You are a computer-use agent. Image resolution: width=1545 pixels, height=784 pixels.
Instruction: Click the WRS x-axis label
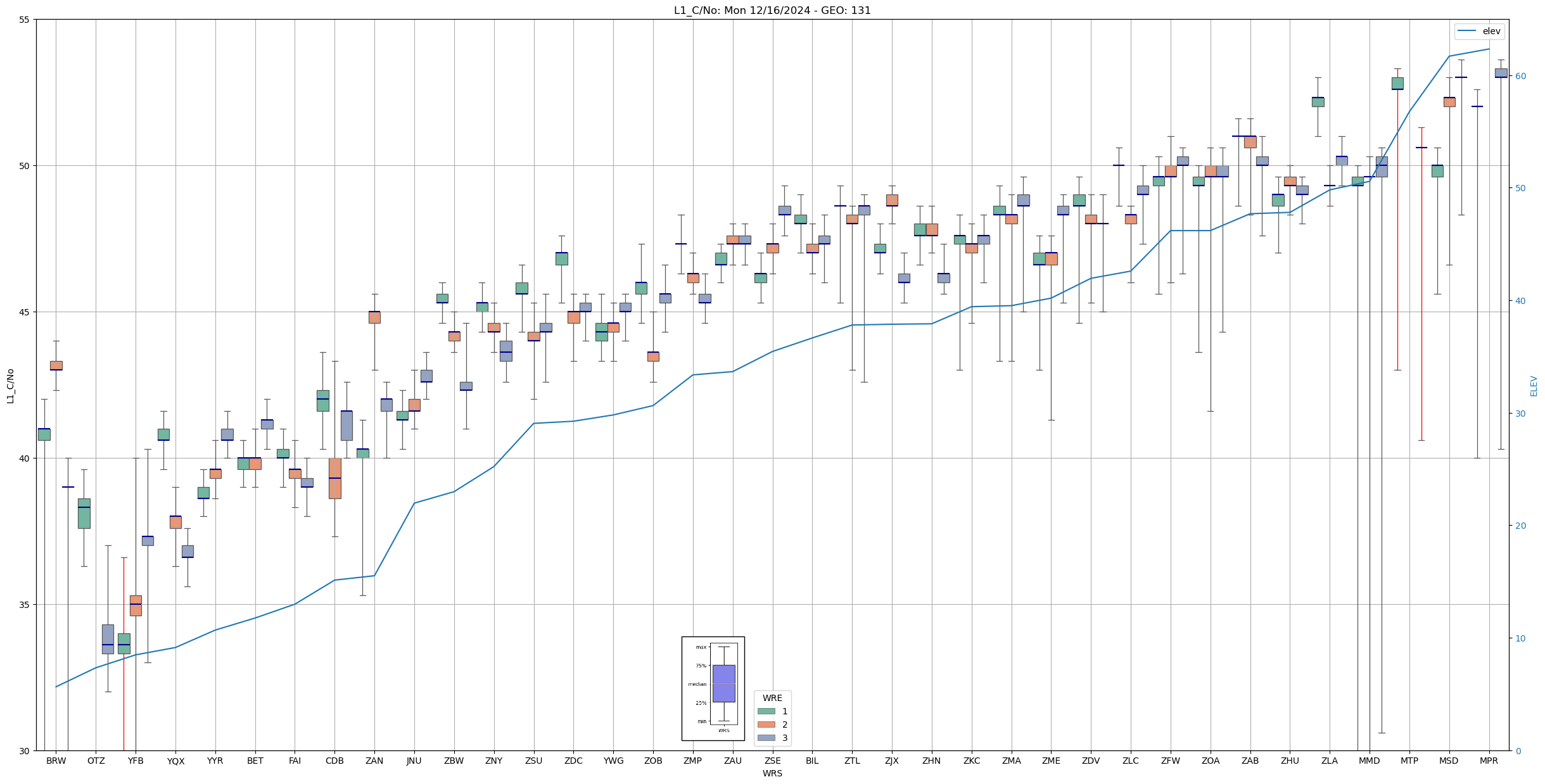click(772, 774)
